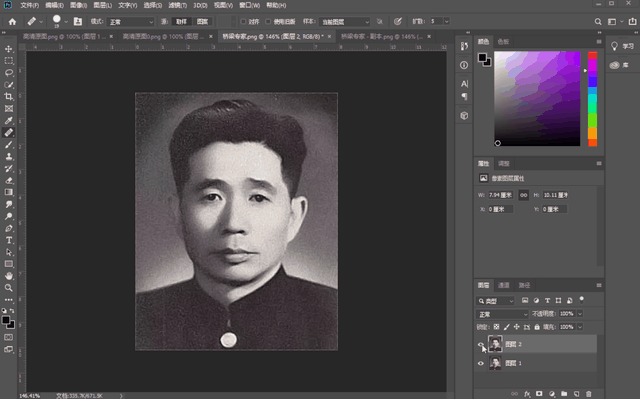Select the Path Selection tool
This screenshot has height=399, width=640.
click(x=9, y=252)
